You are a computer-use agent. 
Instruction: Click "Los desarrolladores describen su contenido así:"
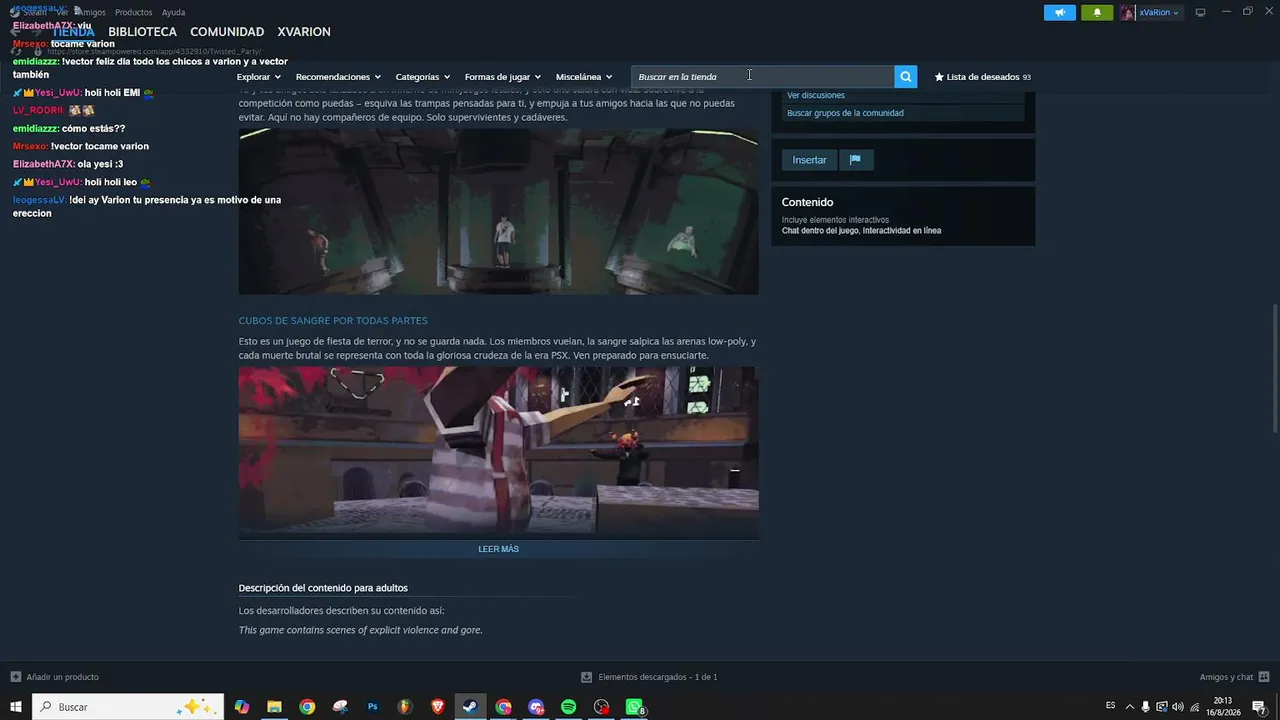click(341, 611)
